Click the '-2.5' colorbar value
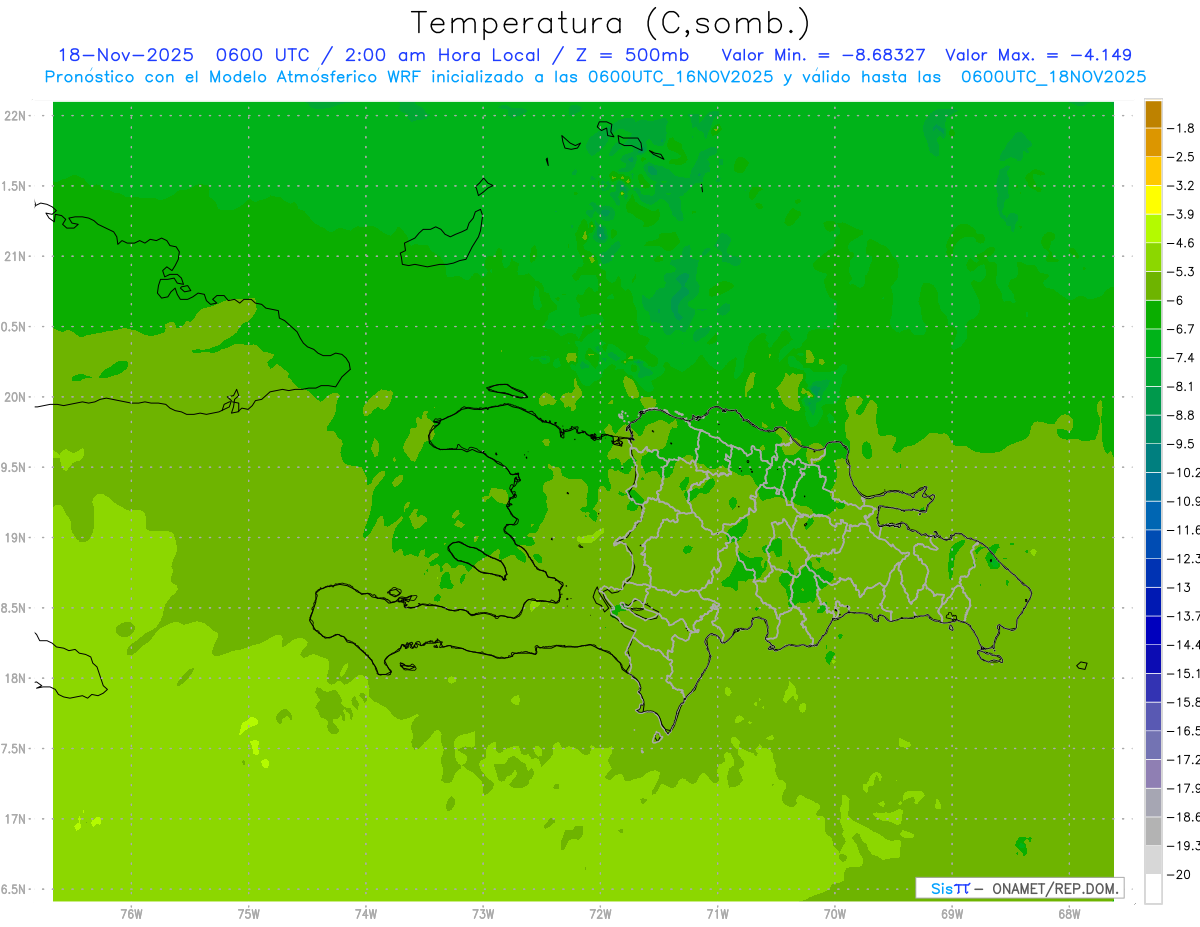1200x927 pixels. (x=1182, y=157)
